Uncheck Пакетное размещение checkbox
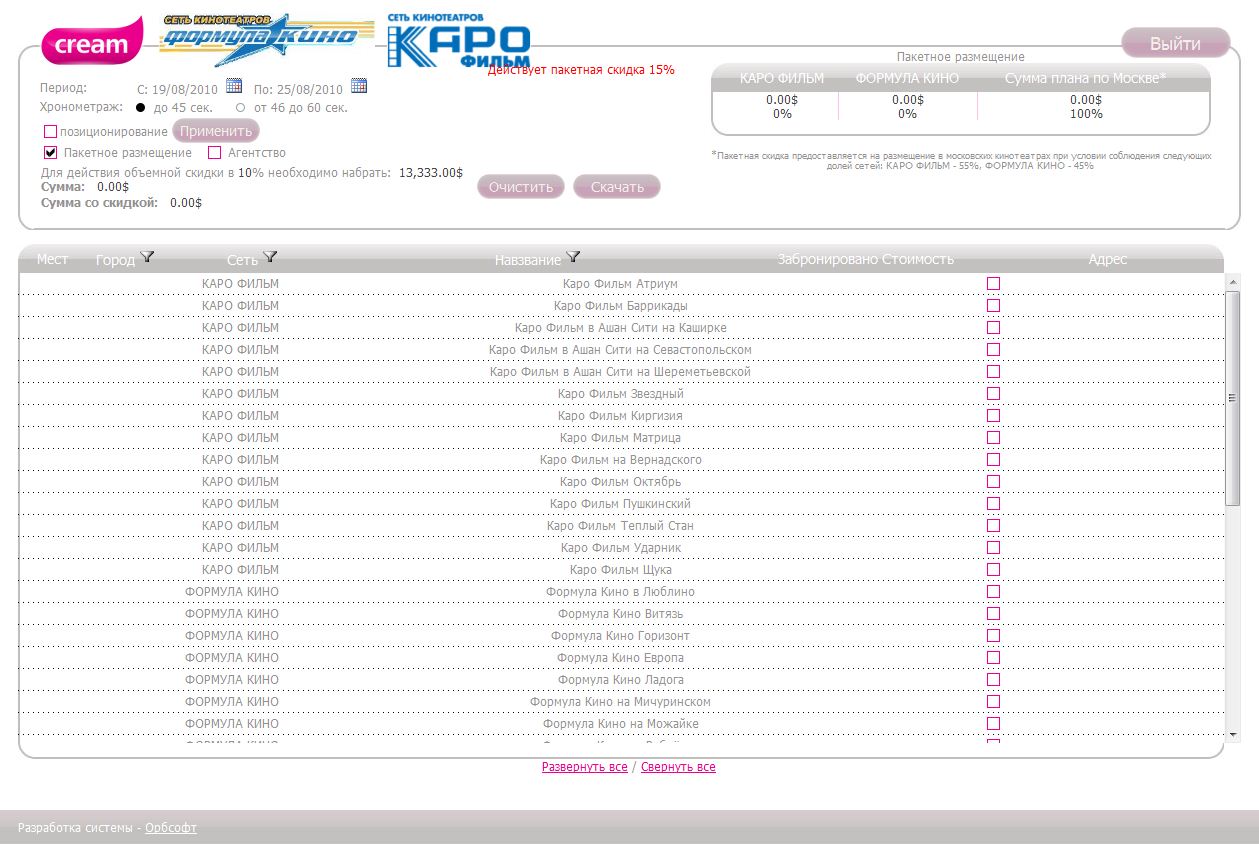 50,153
